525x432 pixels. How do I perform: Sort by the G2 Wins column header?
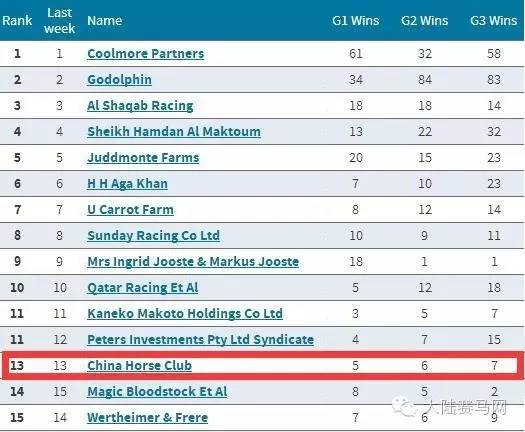[425, 21]
